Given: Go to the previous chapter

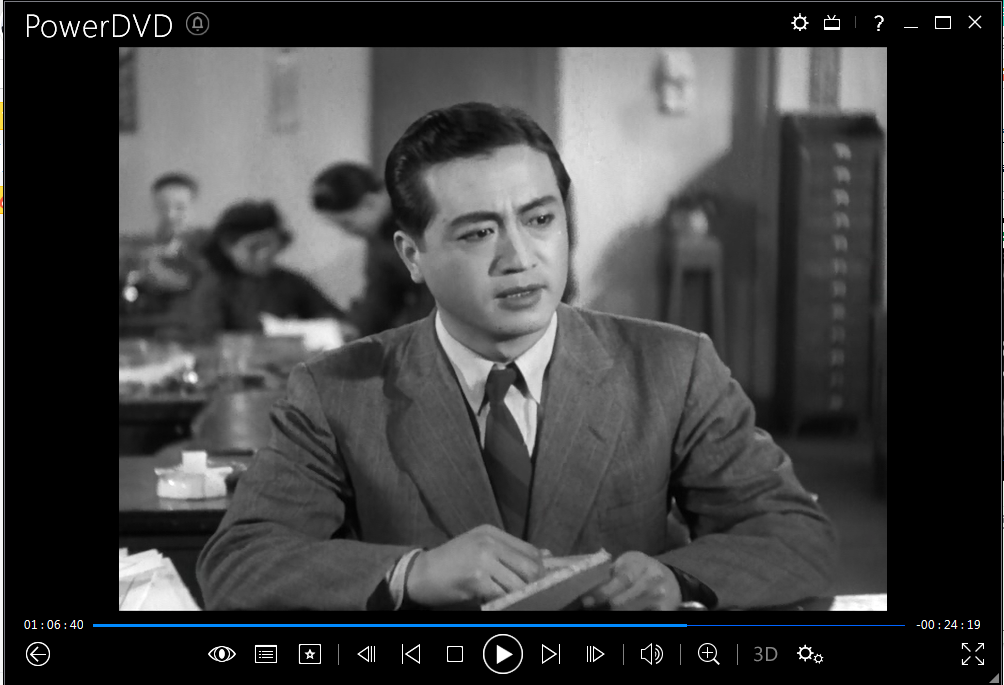Looking at the screenshot, I should click(x=410, y=654).
